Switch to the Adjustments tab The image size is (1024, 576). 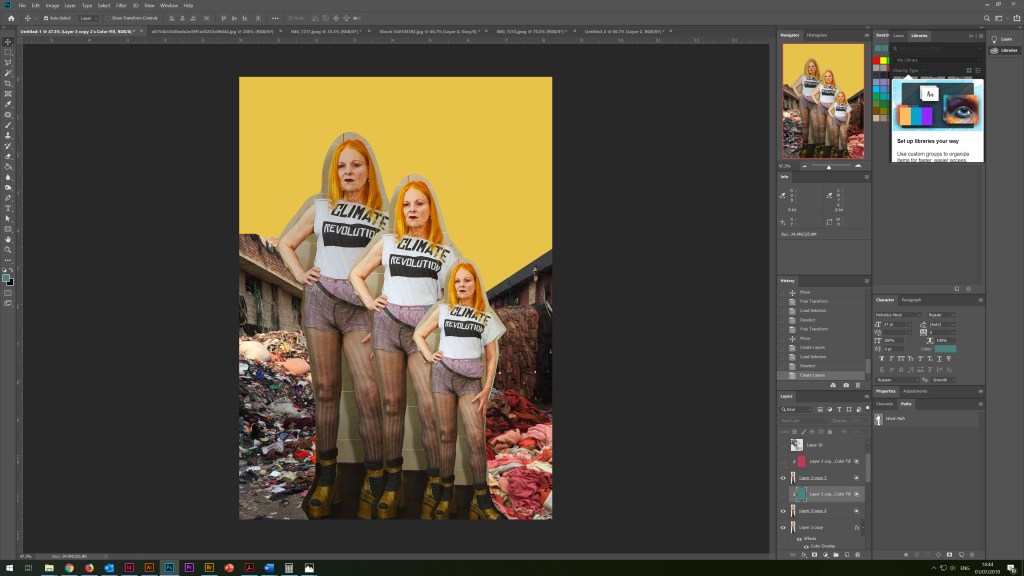pyautogui.click(x=916, y=391)
